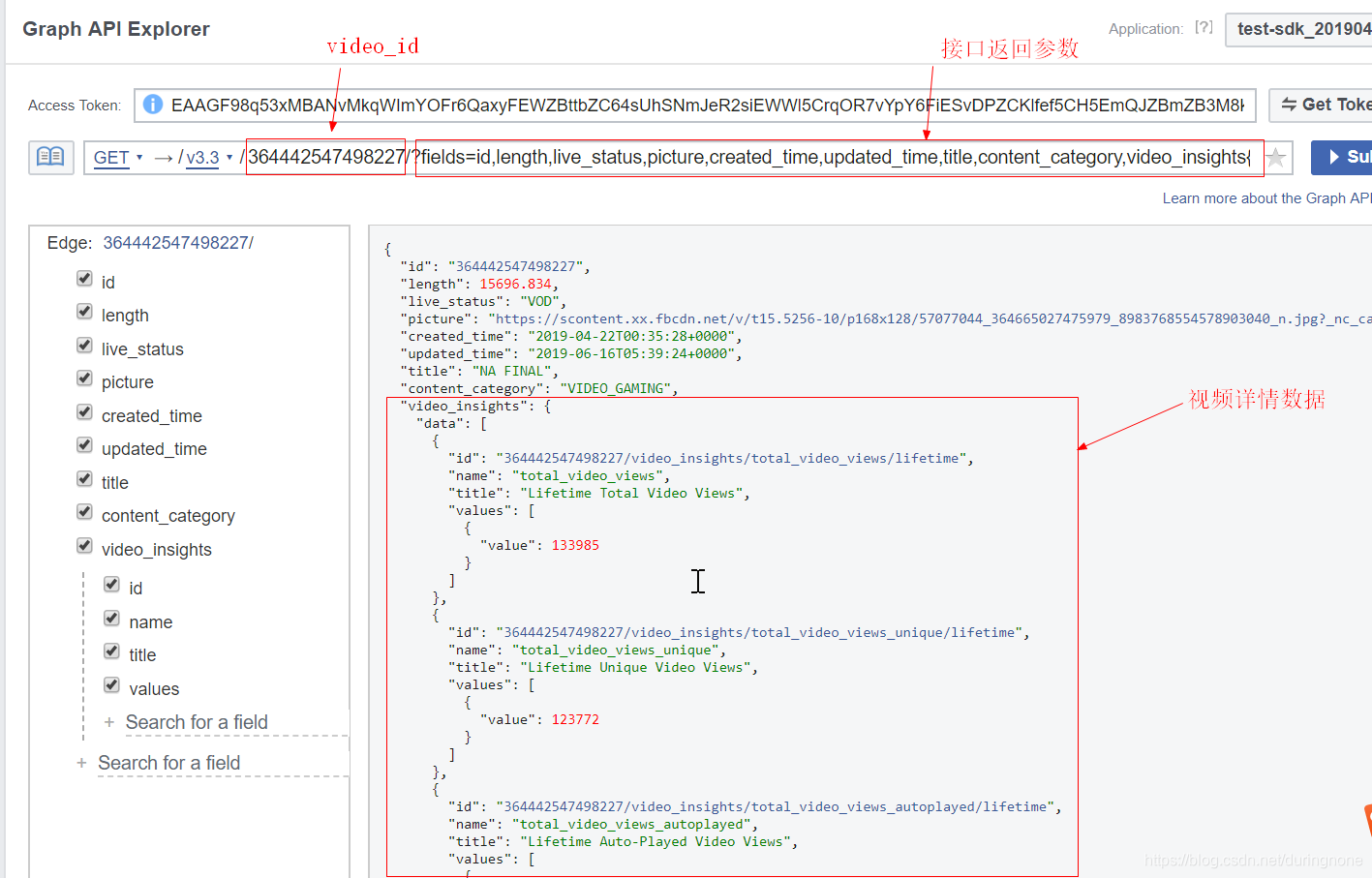Screen dimensions: 1372x878
Task: Click the updated_time value 2019-06-16T05:39:24+0000
Action: point(631,353)
